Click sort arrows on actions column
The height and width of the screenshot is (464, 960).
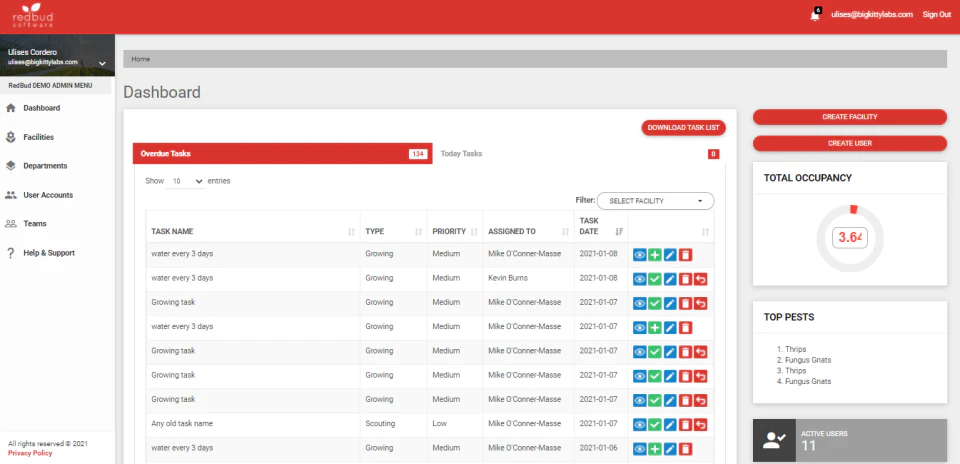tap(705, 232)
